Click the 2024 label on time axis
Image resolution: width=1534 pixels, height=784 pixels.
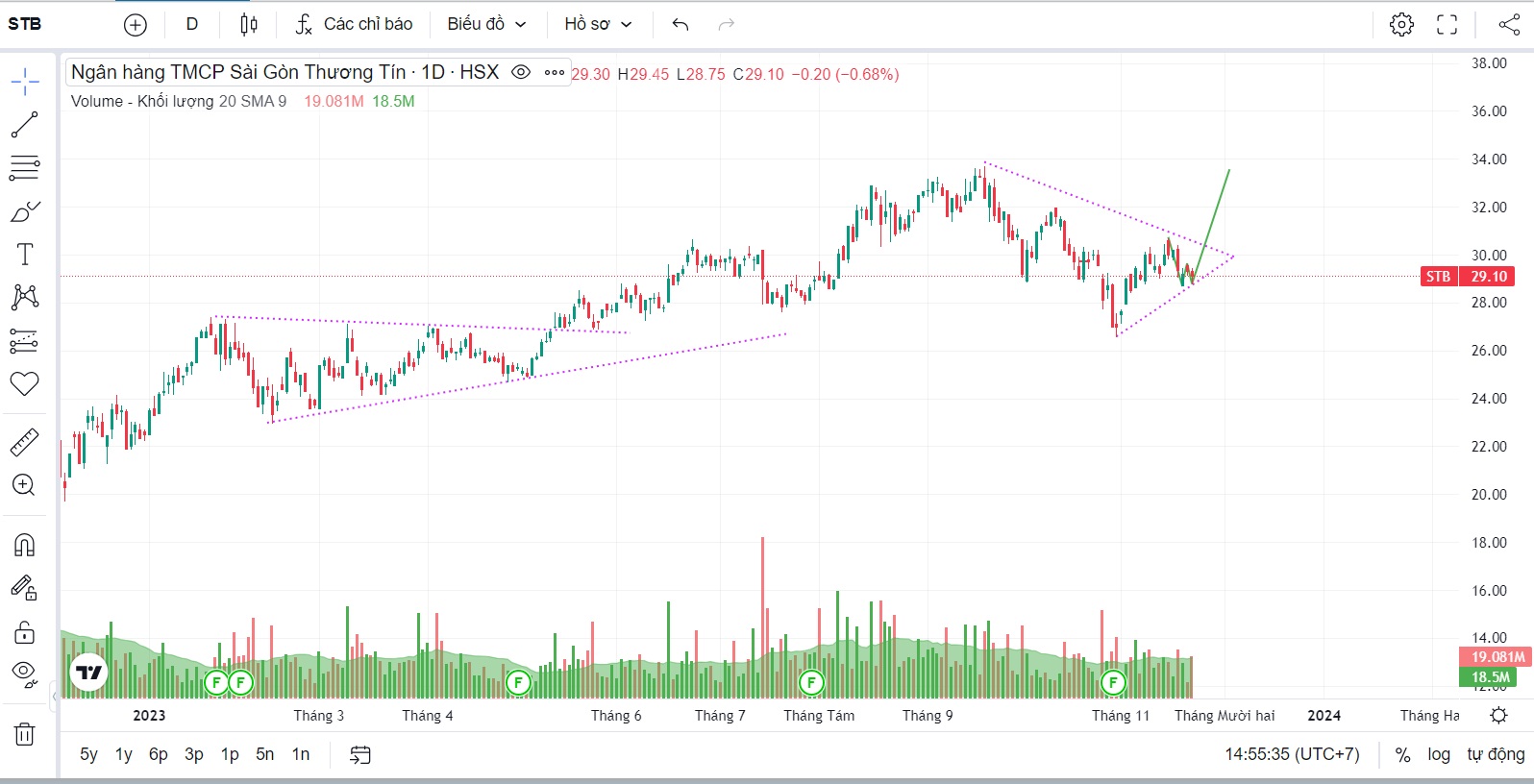(1324, 716)
